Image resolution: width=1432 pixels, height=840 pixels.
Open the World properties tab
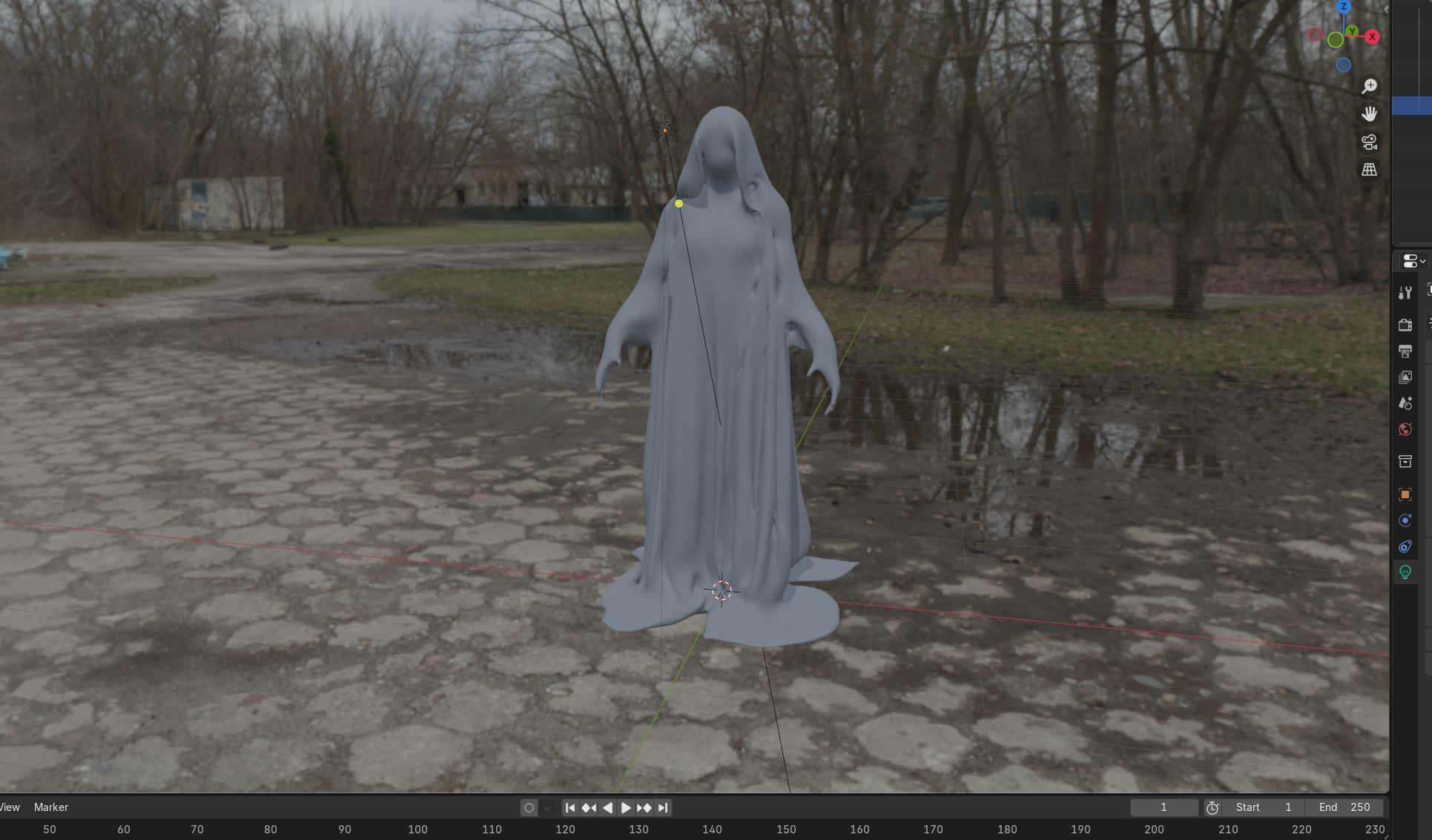coord(1405,430)
